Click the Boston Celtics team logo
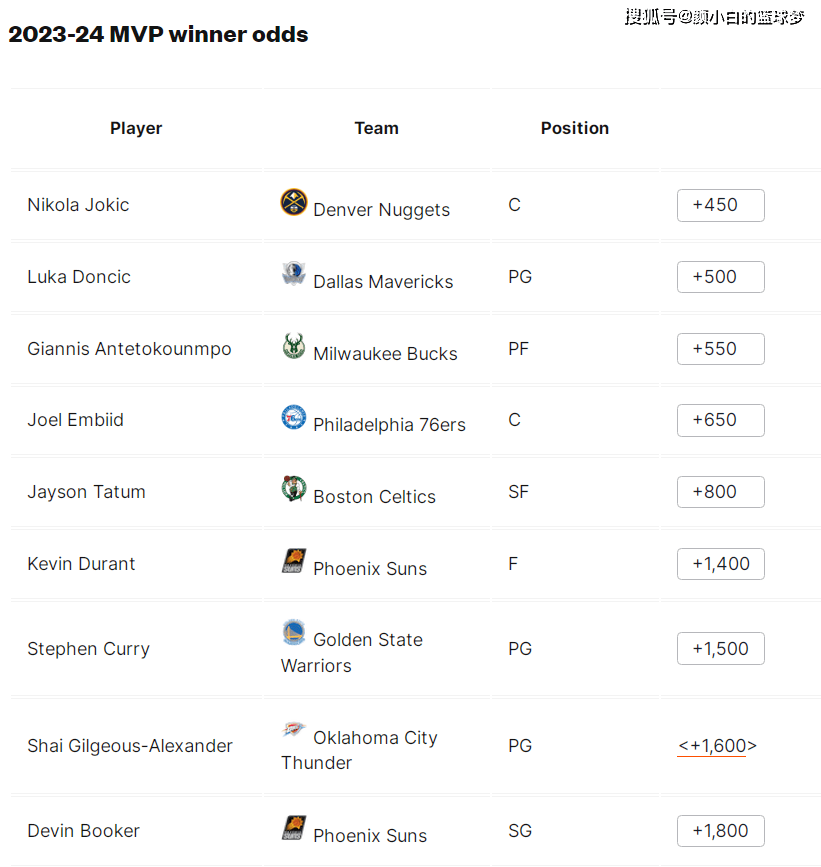The height and width of the screenshot is (867, 821). click(x=293, y=490)
